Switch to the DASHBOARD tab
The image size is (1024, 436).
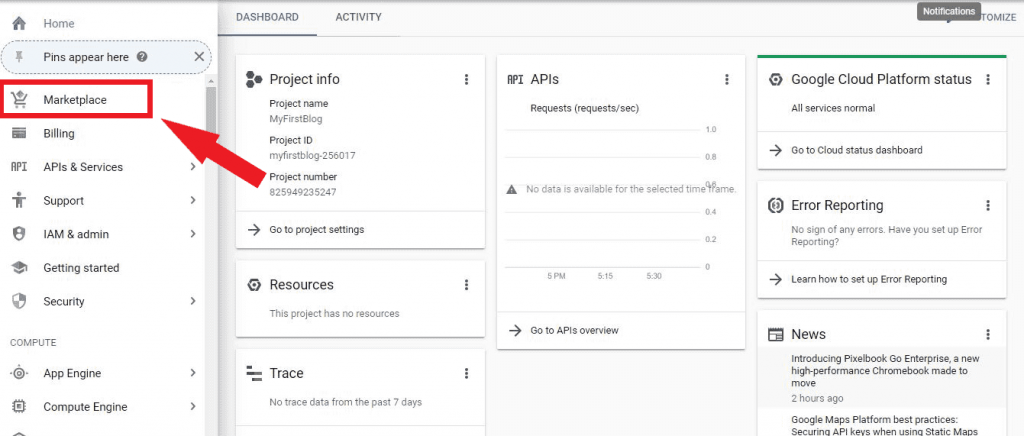pyautogui.click(x=267, y=18)
